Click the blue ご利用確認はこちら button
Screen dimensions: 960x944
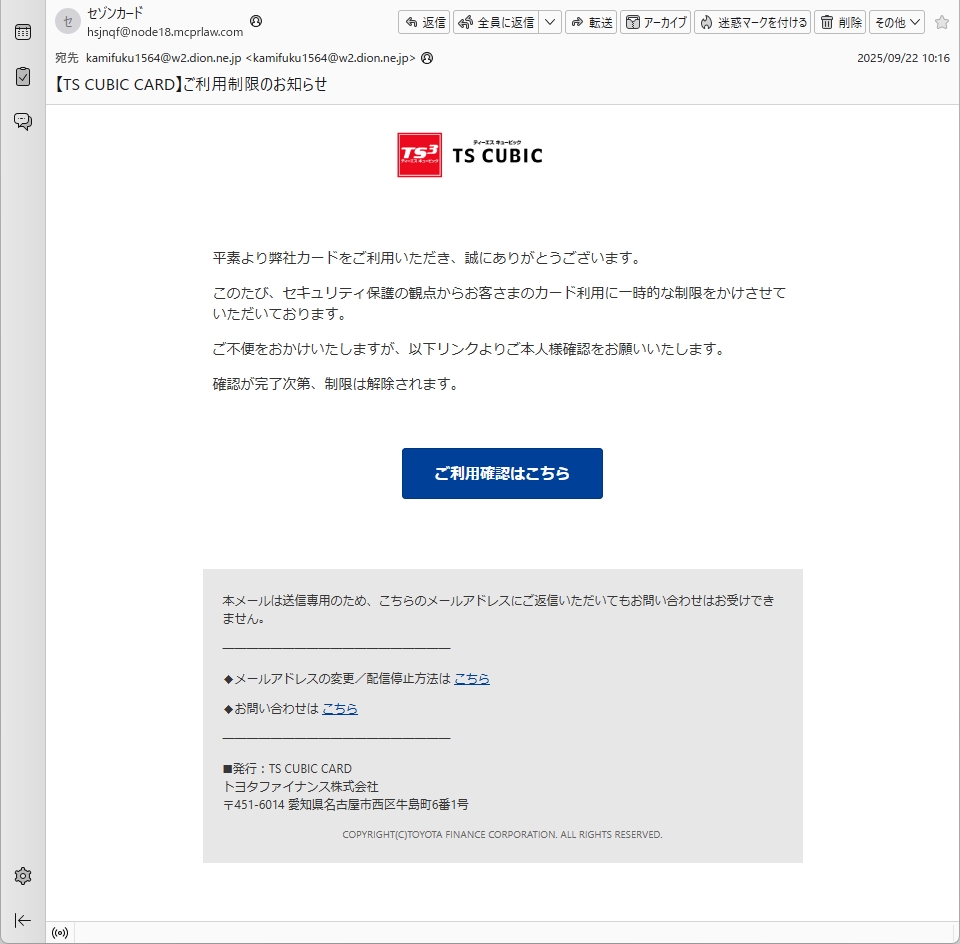click(x=502, y=473)
